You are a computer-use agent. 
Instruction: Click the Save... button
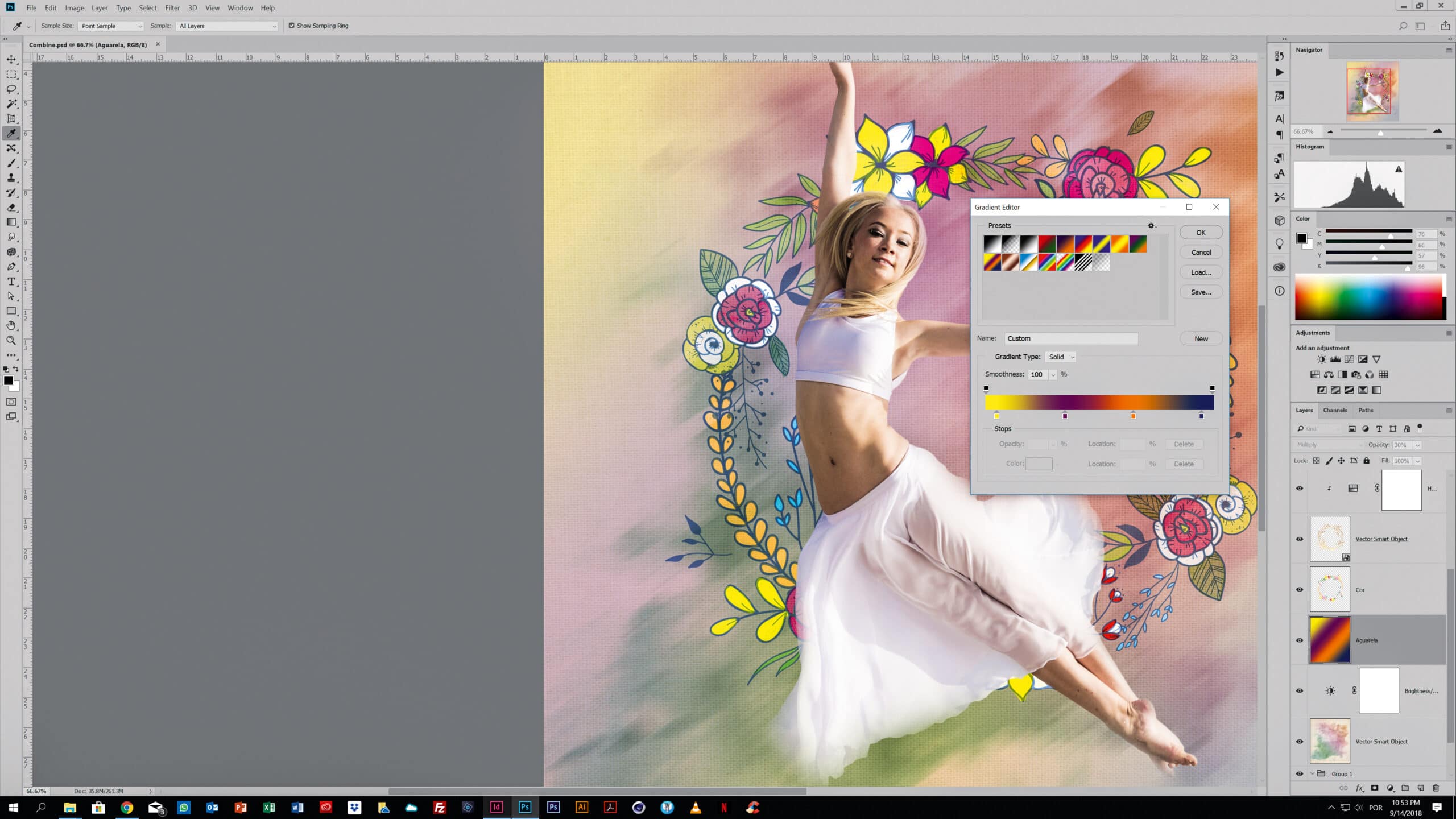[1201, 292]
